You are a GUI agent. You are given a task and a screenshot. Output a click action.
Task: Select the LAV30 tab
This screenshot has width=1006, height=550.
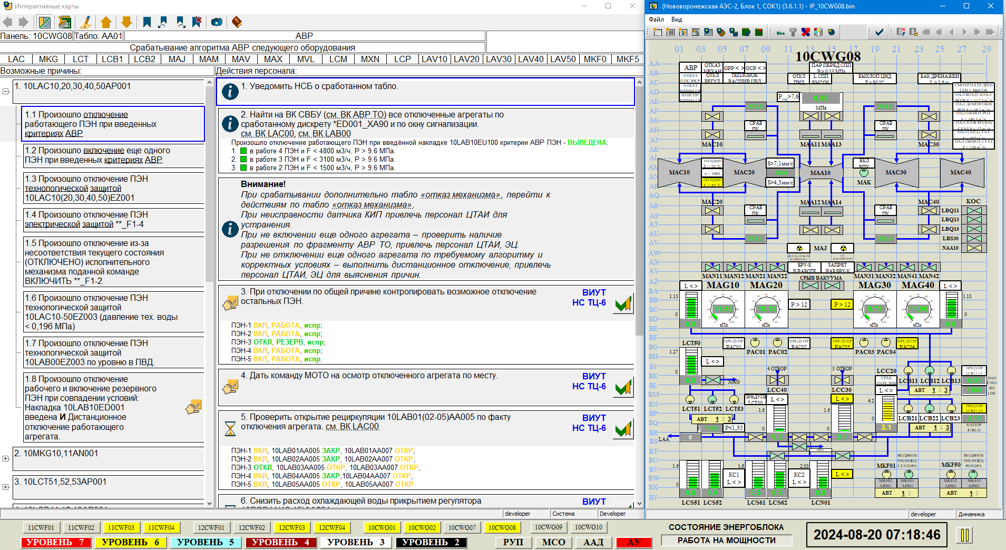click(499, 59)
